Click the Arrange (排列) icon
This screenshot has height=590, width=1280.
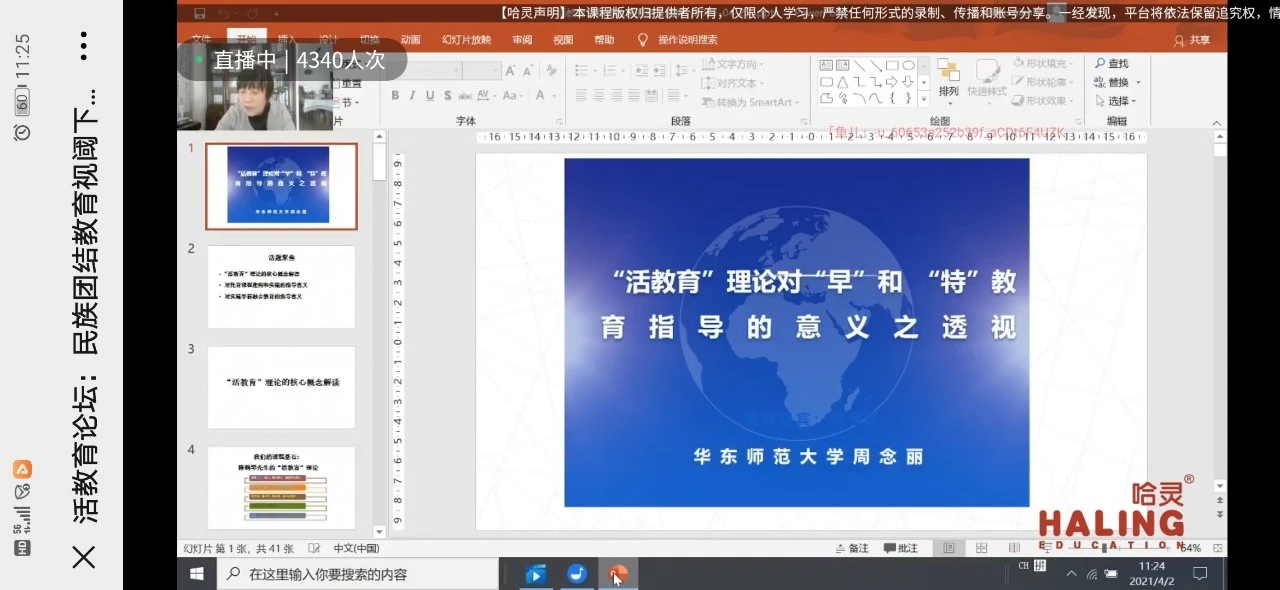pyautogui.click(x=948, y=78)
